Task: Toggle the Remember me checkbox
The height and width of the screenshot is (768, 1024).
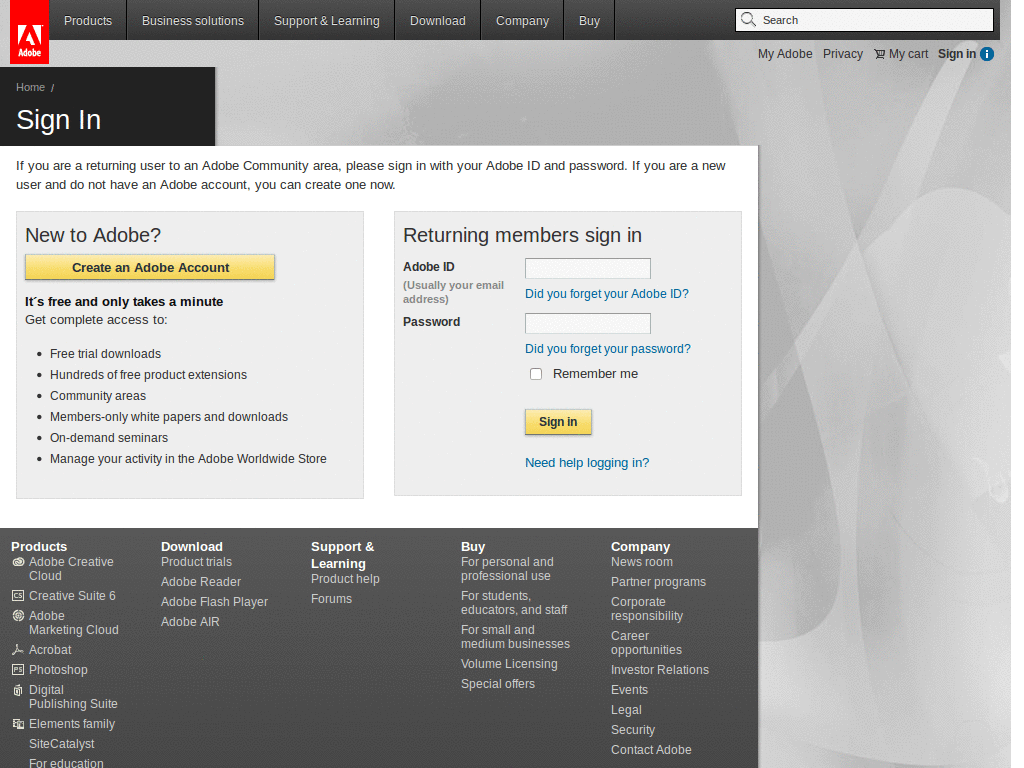Action: [536, 374]
